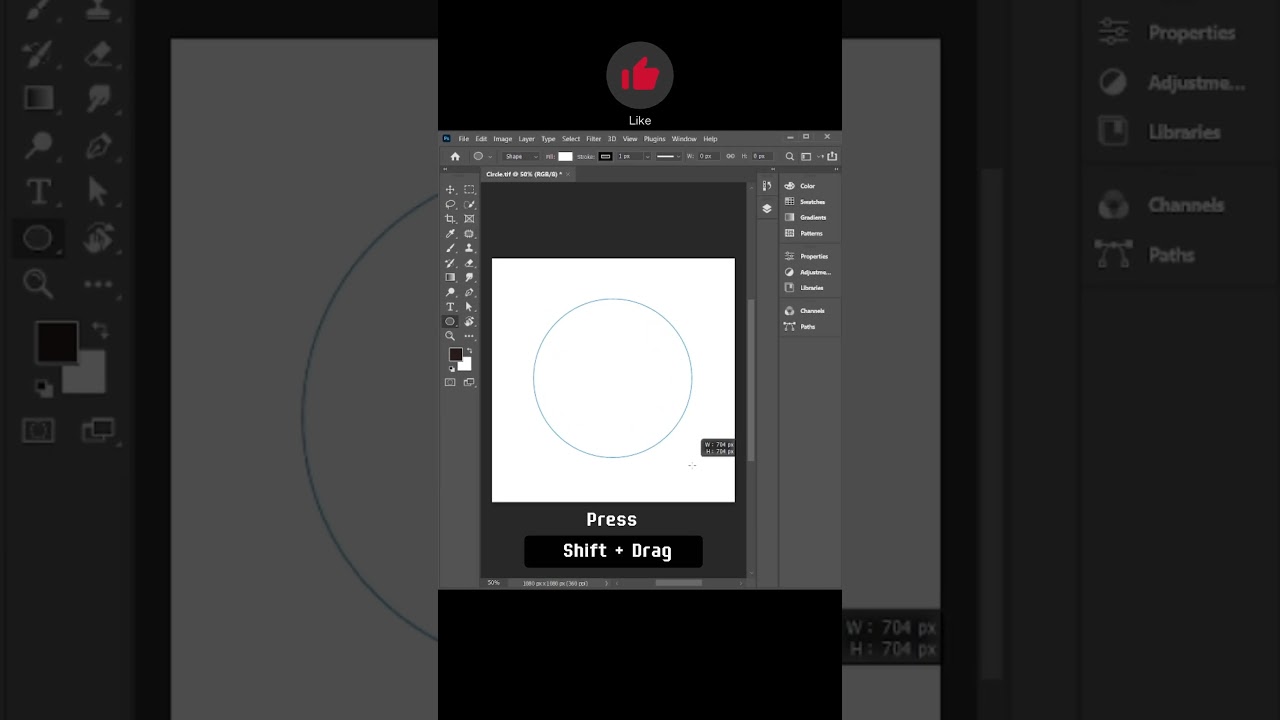This screenshot has width=1280, height=720.
Task: Select the Zoom tool
Action: (x=450, y=336)
